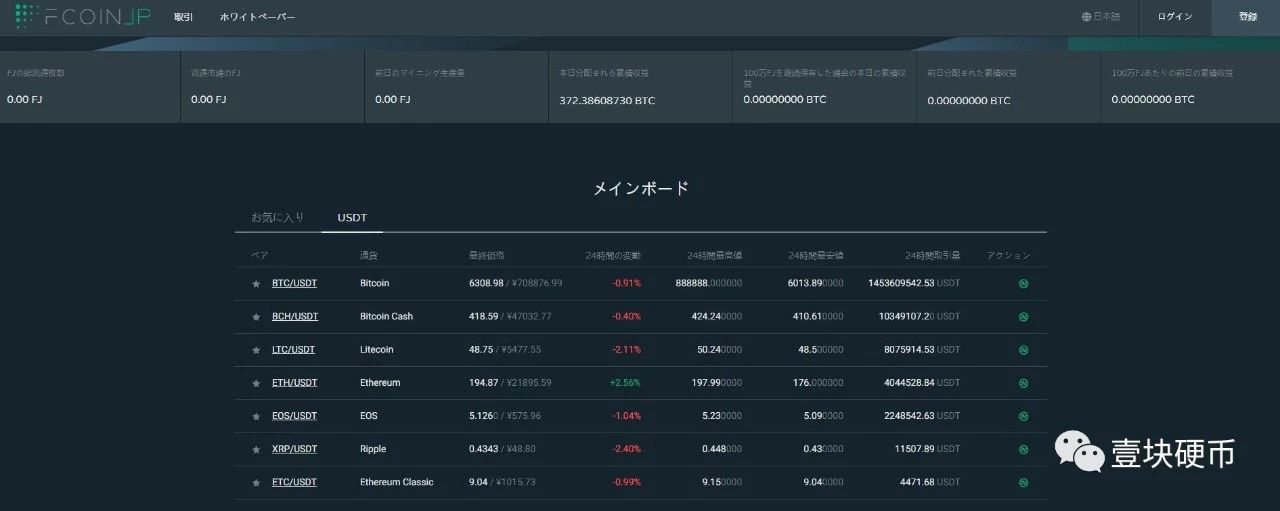Click the Litecoin currency name
The width and height of the screenshot is (1280, 511).
(377, 349)
